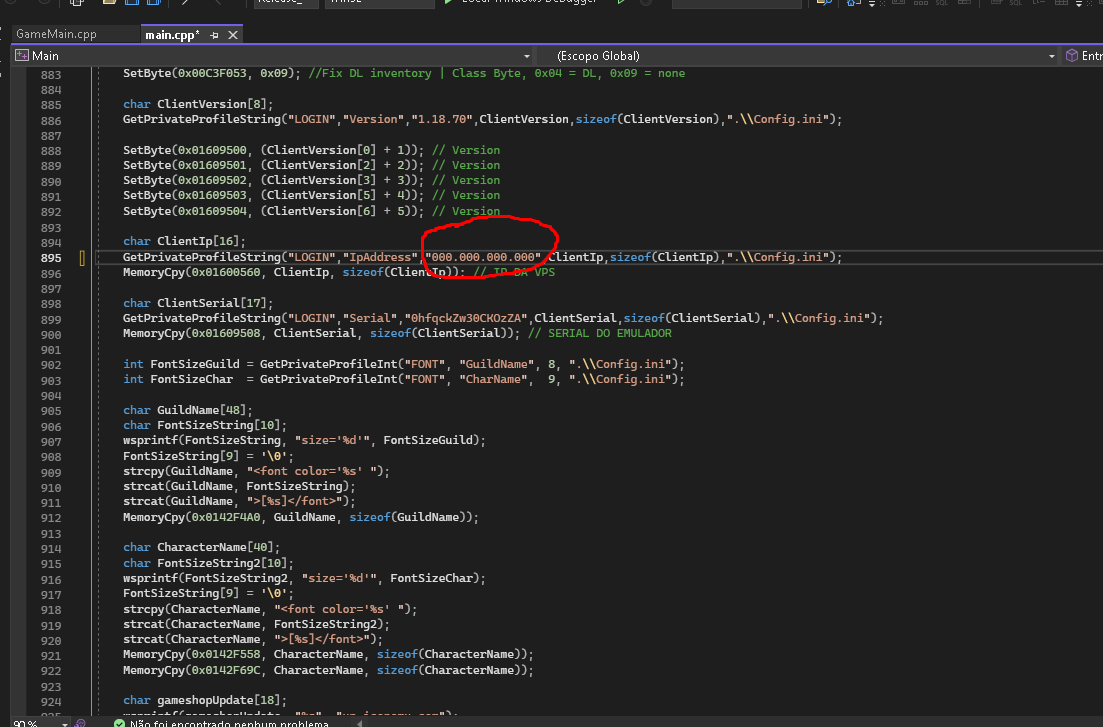Click the 'wsprintf(FontSizeString,' line
Viewport: 1103px width, 727px height.
pos(305,440)
